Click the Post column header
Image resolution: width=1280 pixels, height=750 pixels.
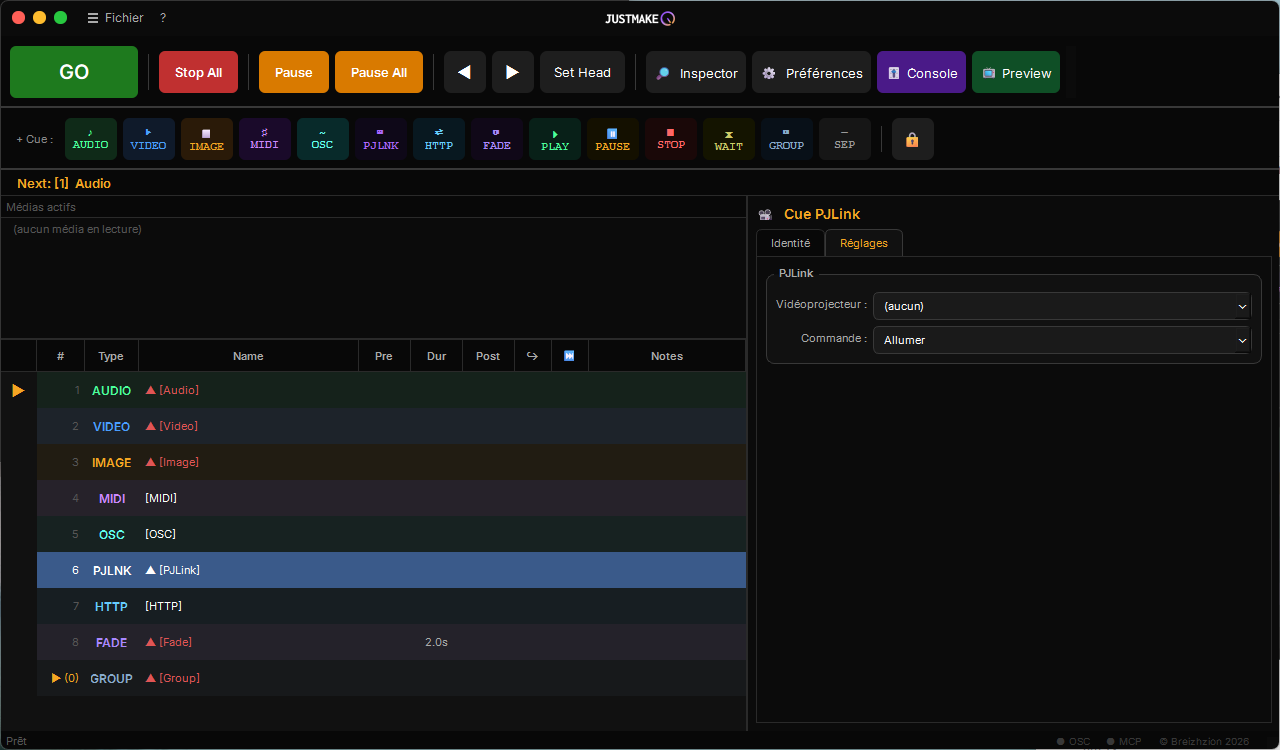488,356
